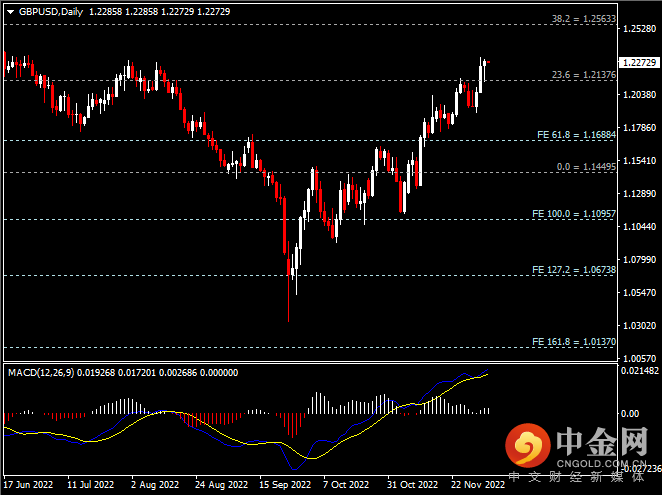Click the 1.25280 value on price scale

(638, 29)
